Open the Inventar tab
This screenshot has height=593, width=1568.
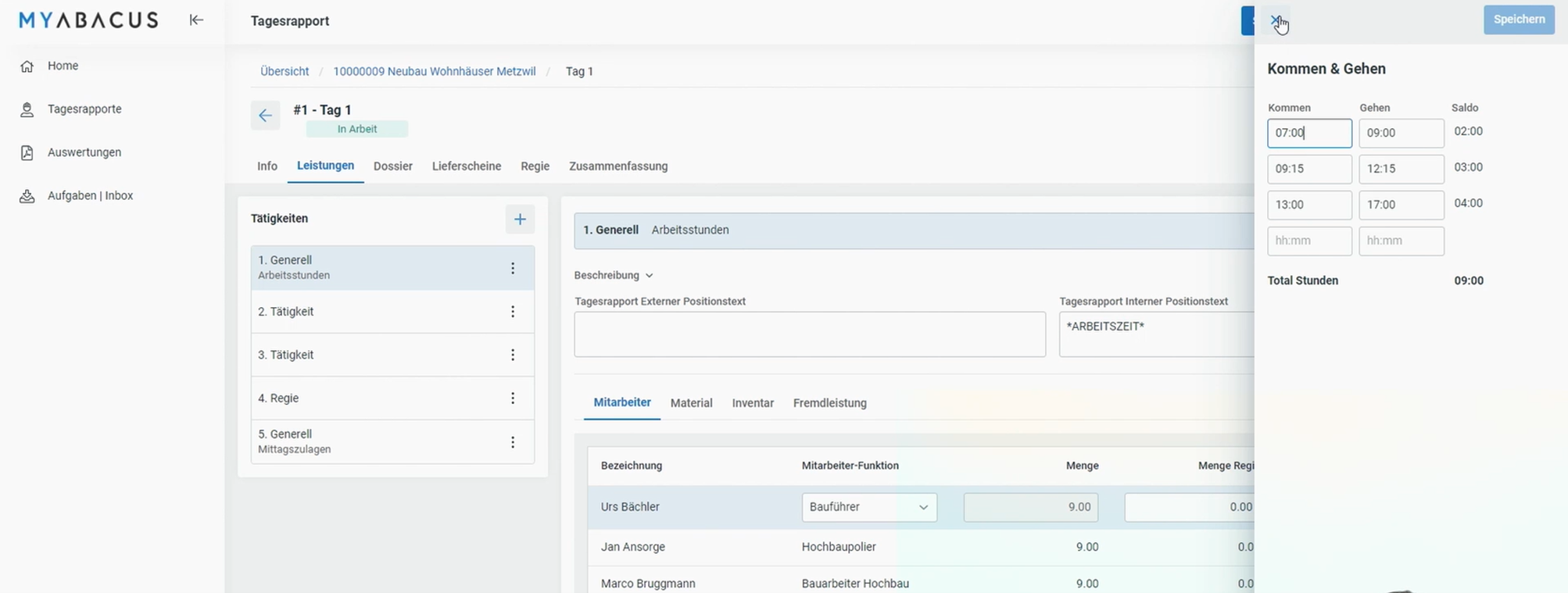click(753, 403)
